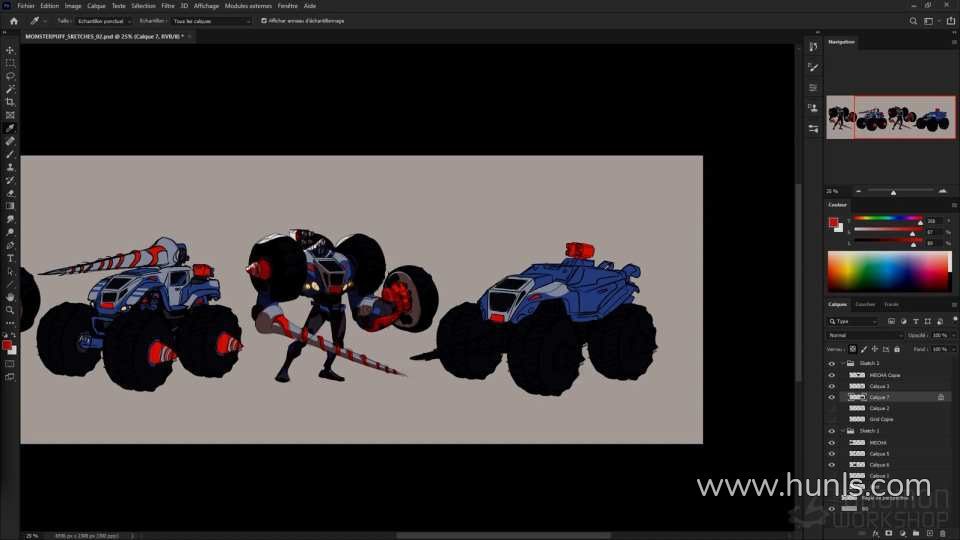
Task: Select the Type tool
Action: (10, 258)
